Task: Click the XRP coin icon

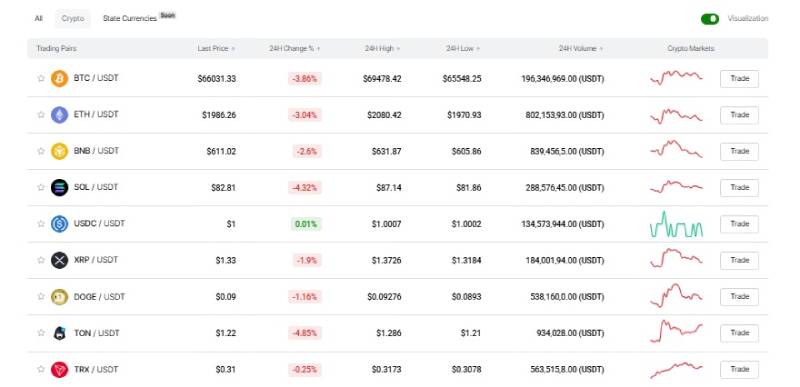Action: (59, 260)
